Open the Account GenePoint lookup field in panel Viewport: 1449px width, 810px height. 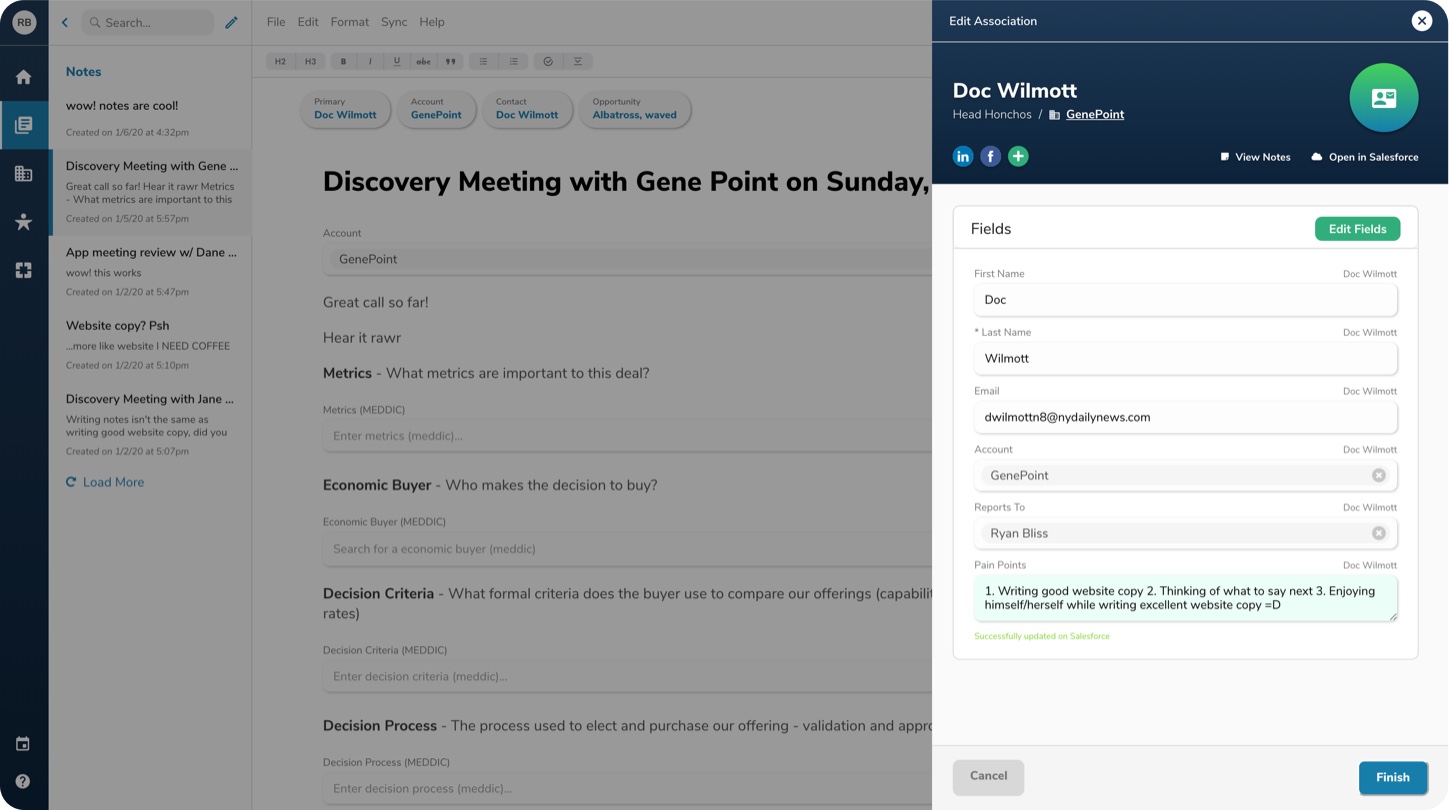(x=1185, y=476)
